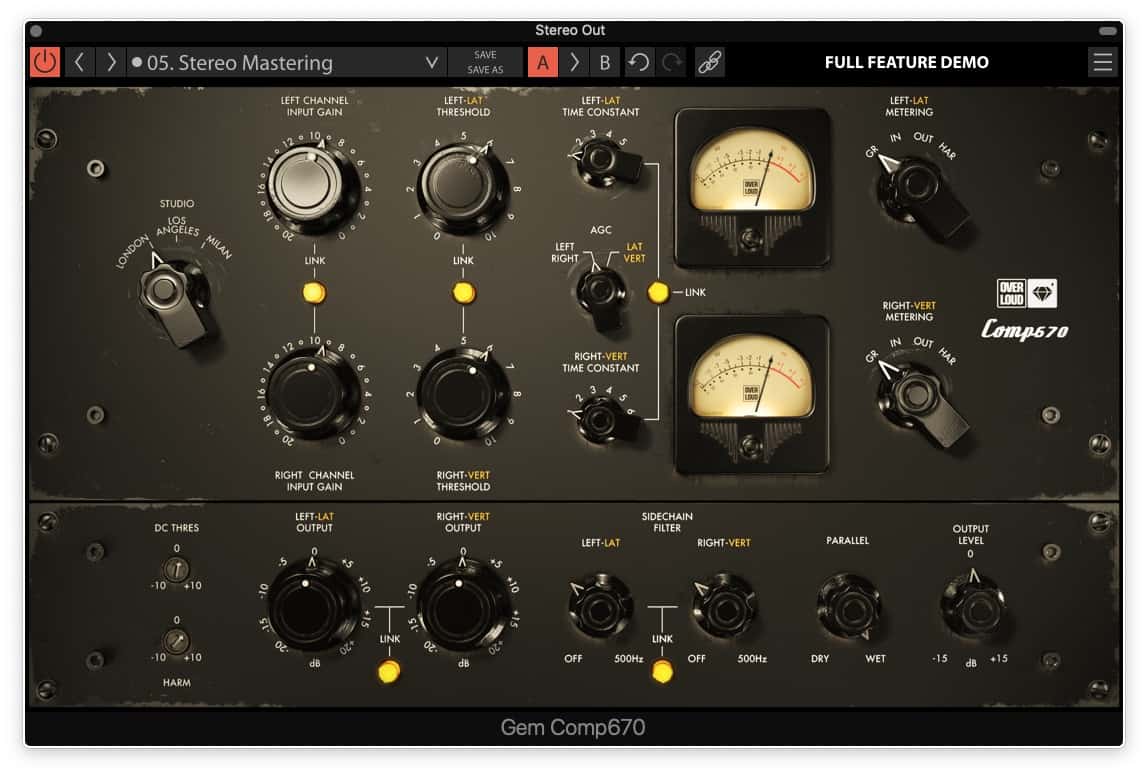1148x775 pixels.
Task: Copy A settings to B arrow
Action: pos(574,62)
